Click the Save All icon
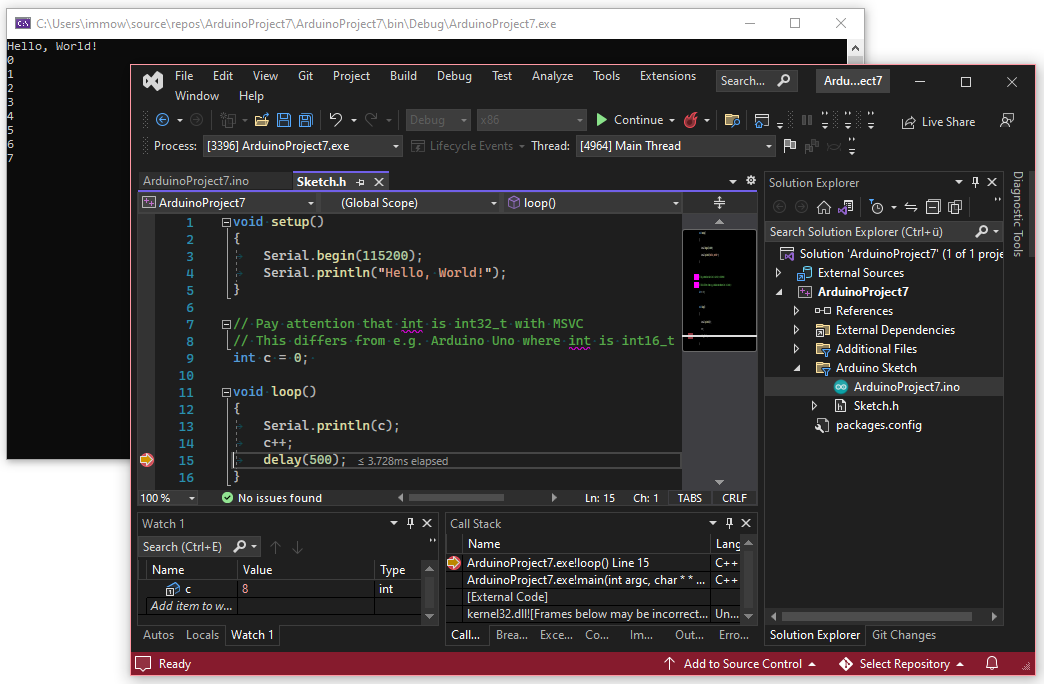The image size is (1044, 684). pos(306,120)
